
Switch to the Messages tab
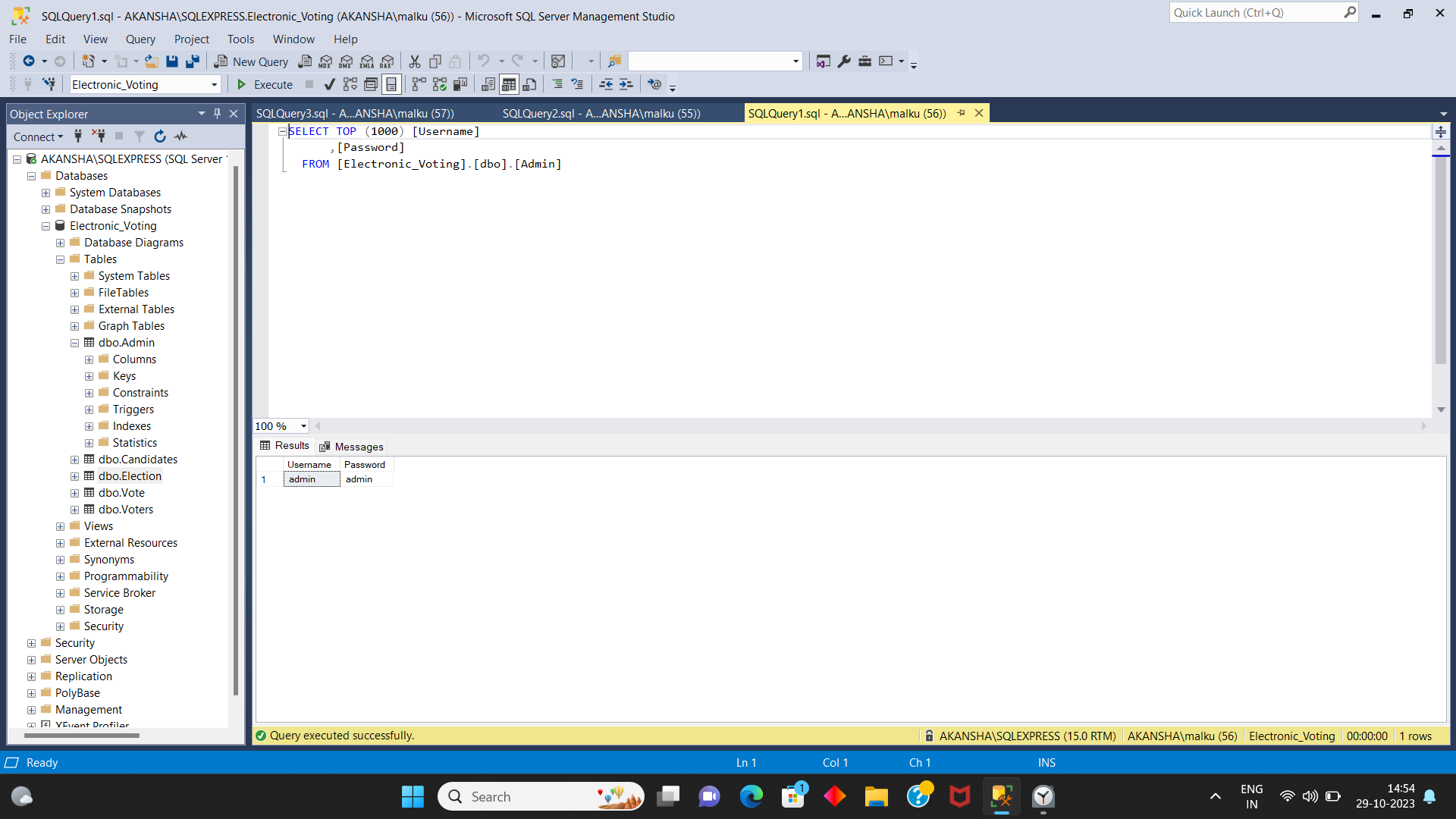(x=358, y=446)
